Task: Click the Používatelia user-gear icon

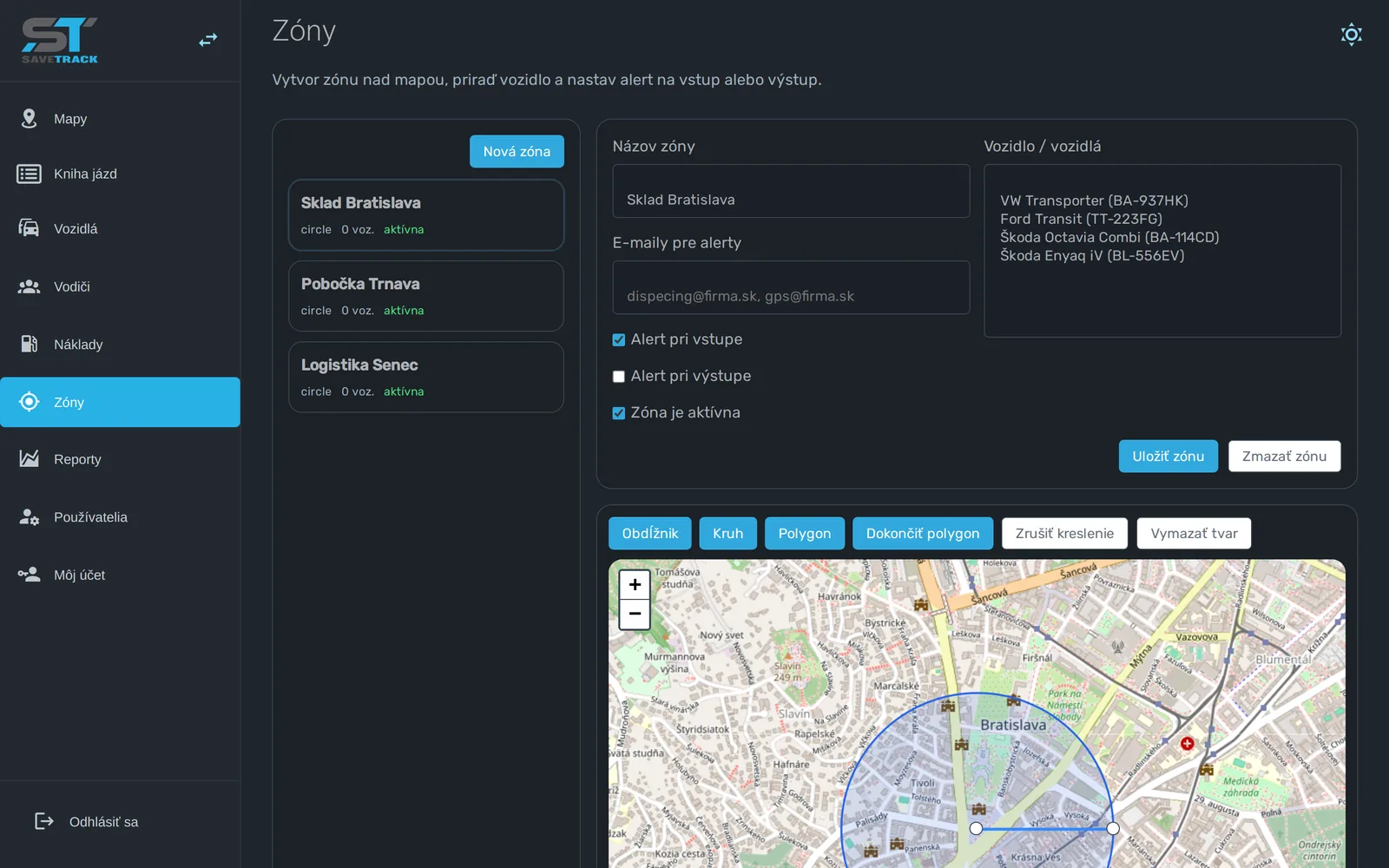Action: pos(29,516)
